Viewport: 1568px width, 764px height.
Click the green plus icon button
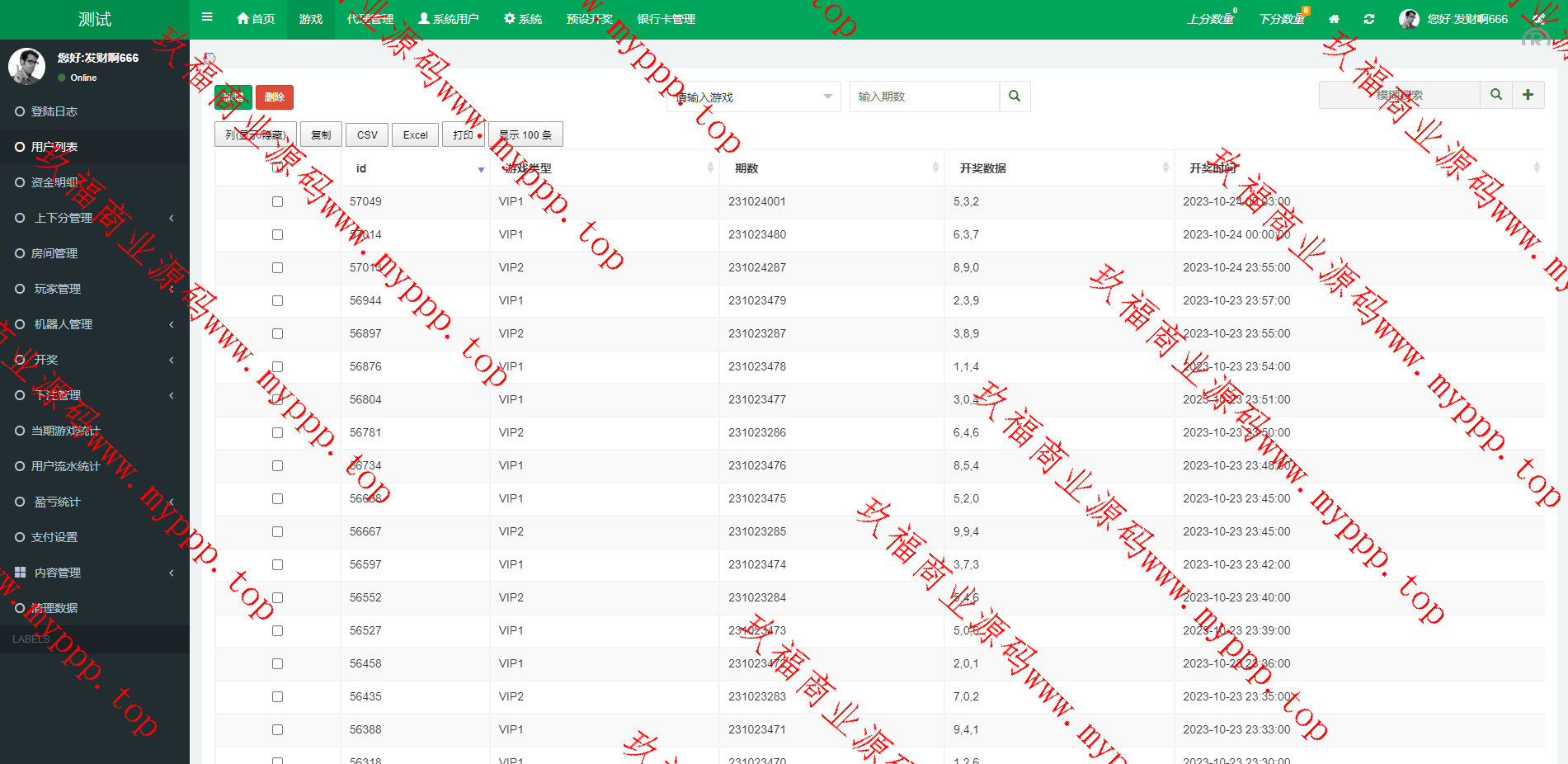point(1528,95)
